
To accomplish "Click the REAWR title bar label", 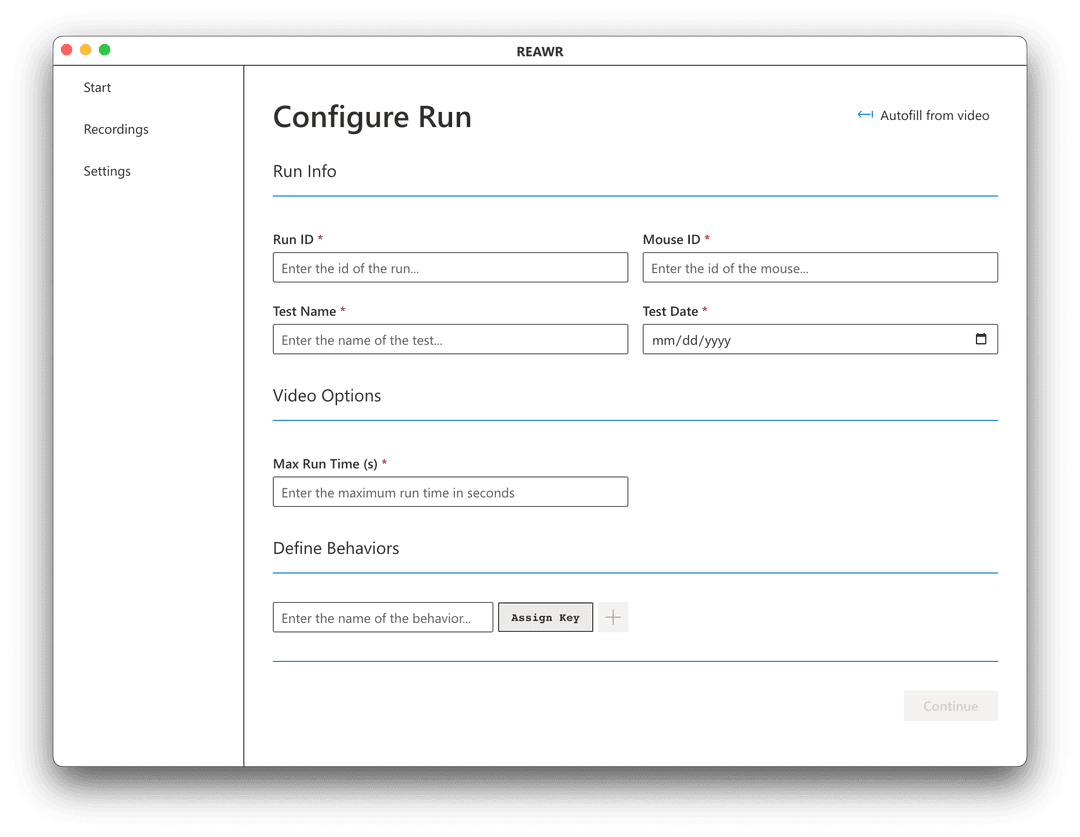I will (x=539, y=51).
